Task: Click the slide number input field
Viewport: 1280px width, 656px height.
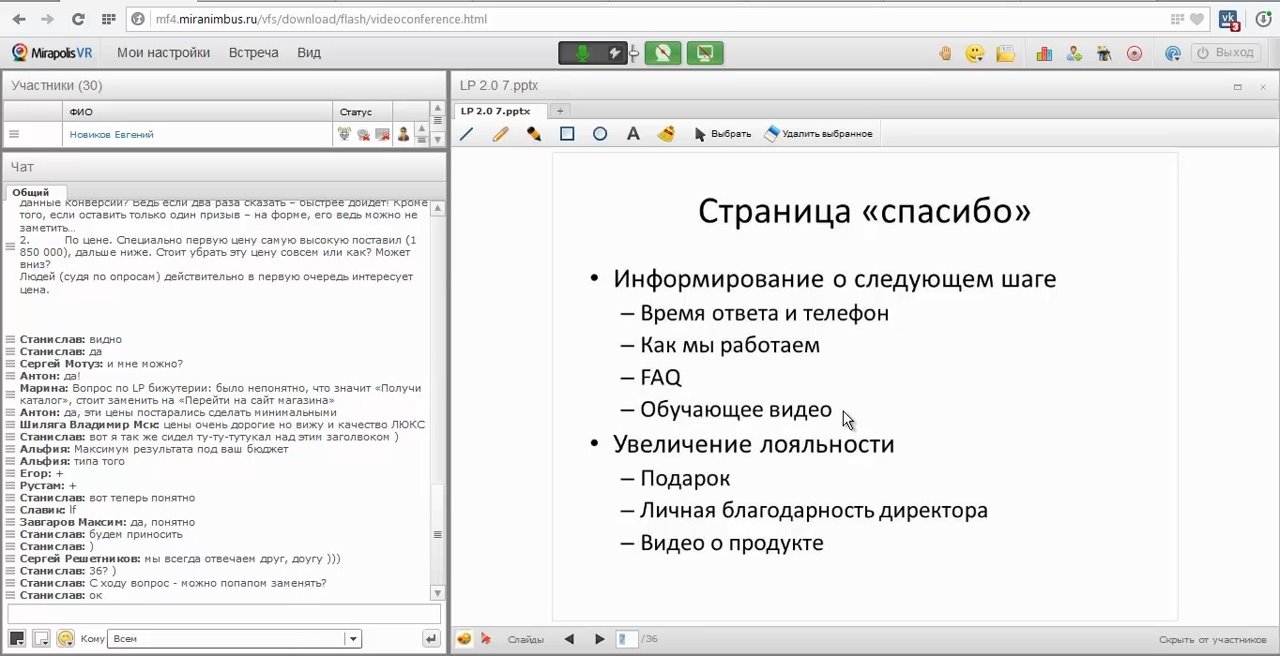Action: (x=626, y=639)
